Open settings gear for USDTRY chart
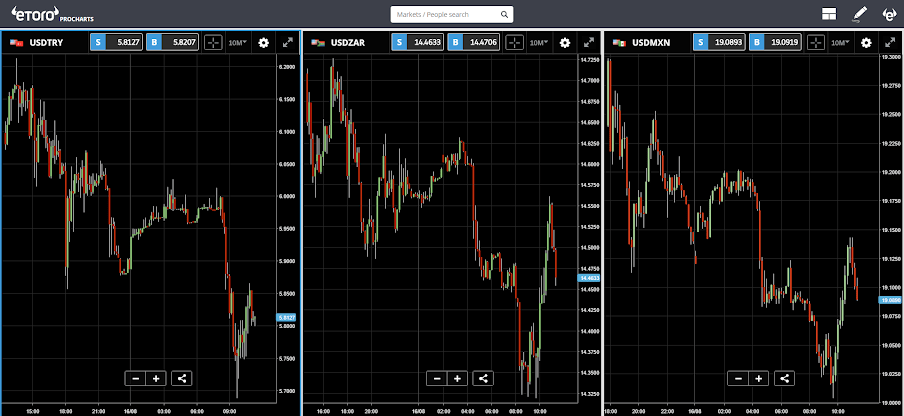This screenshot has height=416, width=904. pos(264,42)
